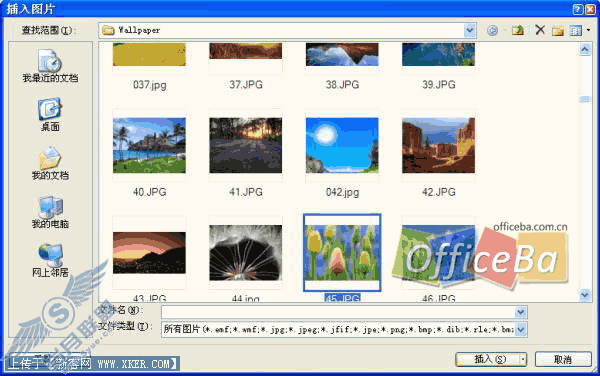Expand the Wallpaper look-in dropdown
600x376 pixels.
pos(470,30)
